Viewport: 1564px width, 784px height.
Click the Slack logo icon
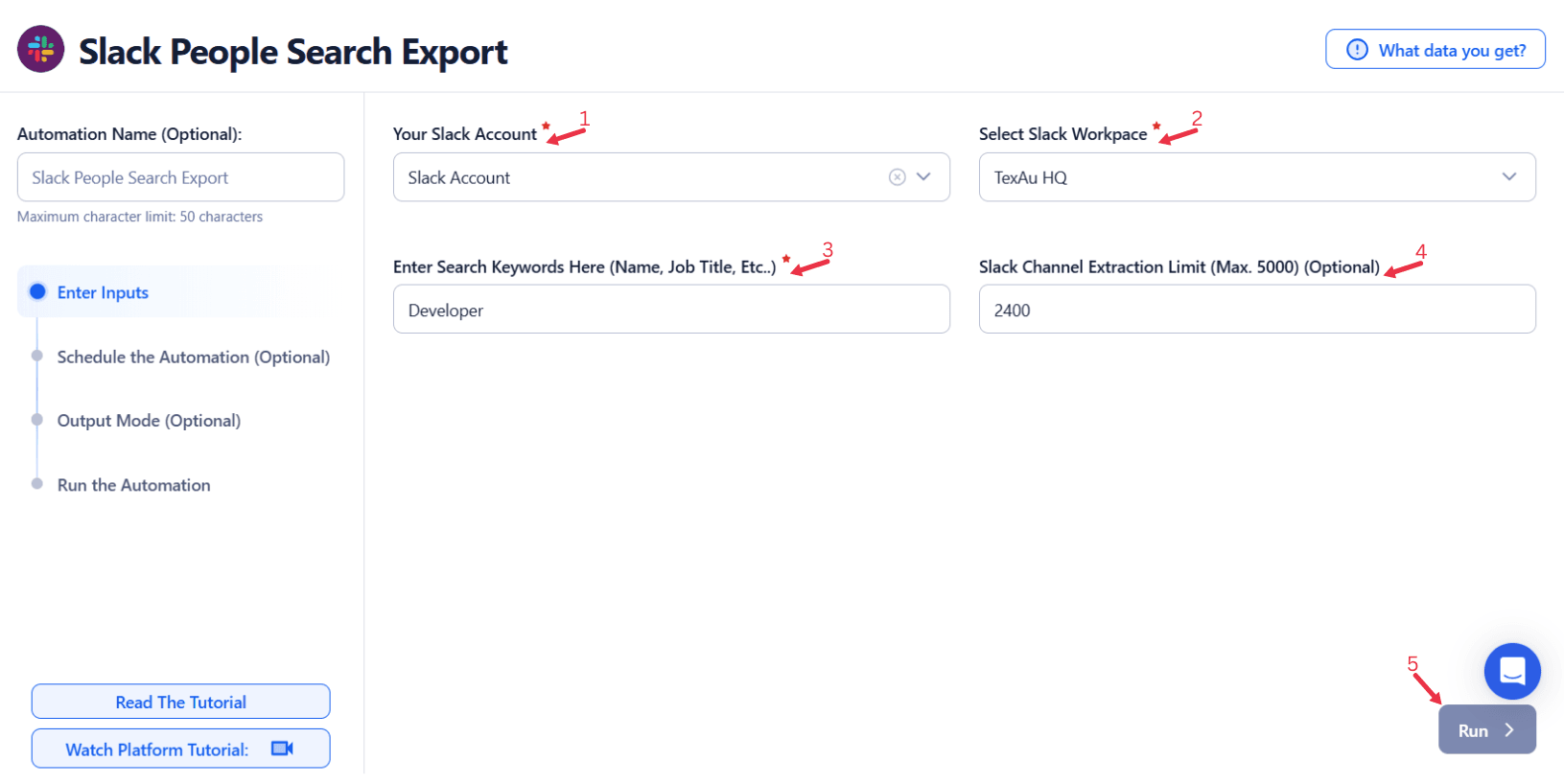(x=40, y=50)
